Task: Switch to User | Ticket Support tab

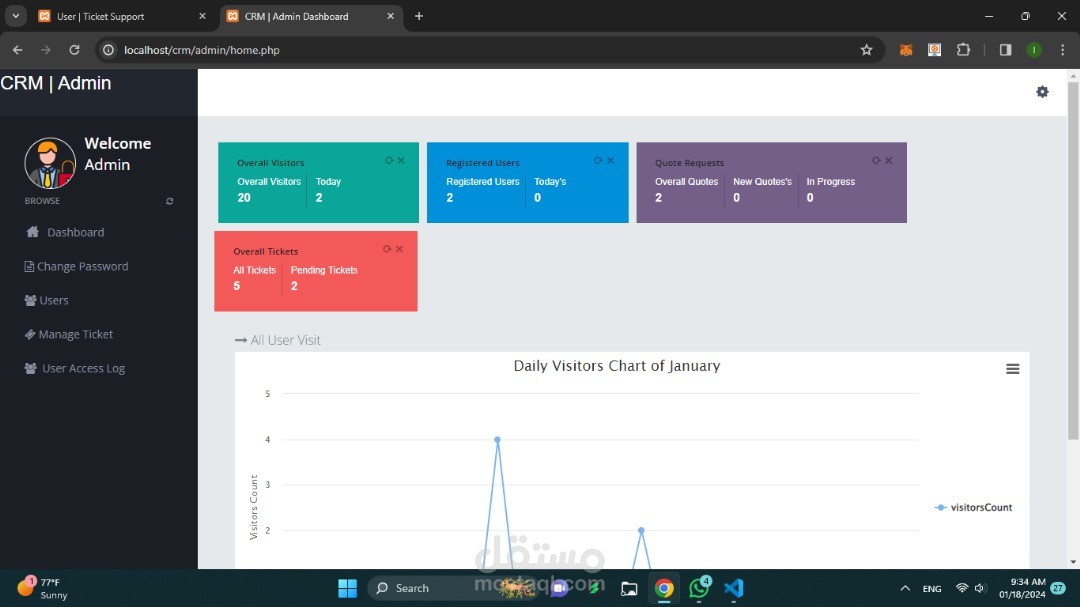Action: coord(121,16)
